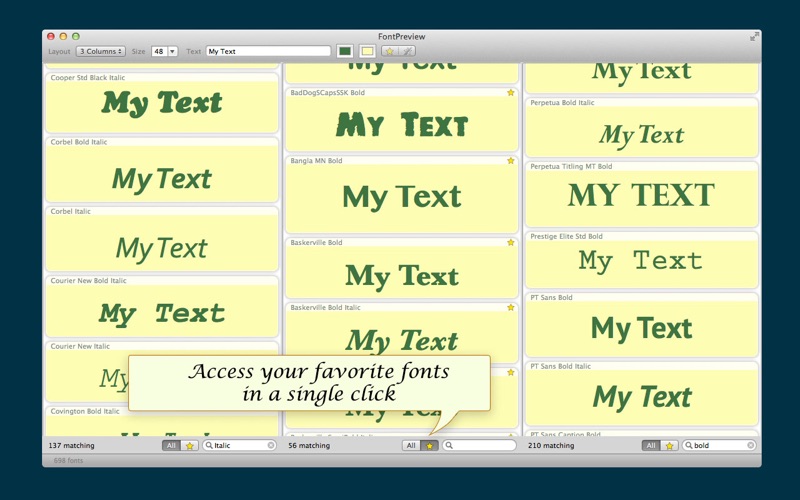Clear the 'bold' search filter
Screen dimensions: 800x500
click(x=751, y=446)
